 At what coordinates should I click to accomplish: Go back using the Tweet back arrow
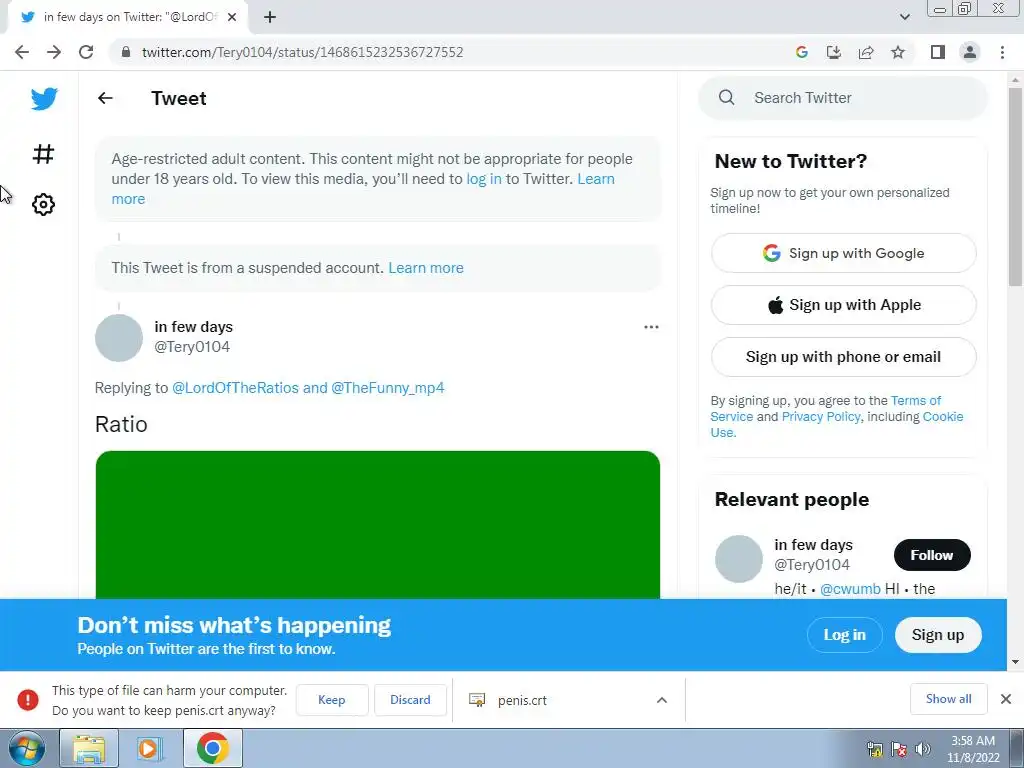pos(105,98)
